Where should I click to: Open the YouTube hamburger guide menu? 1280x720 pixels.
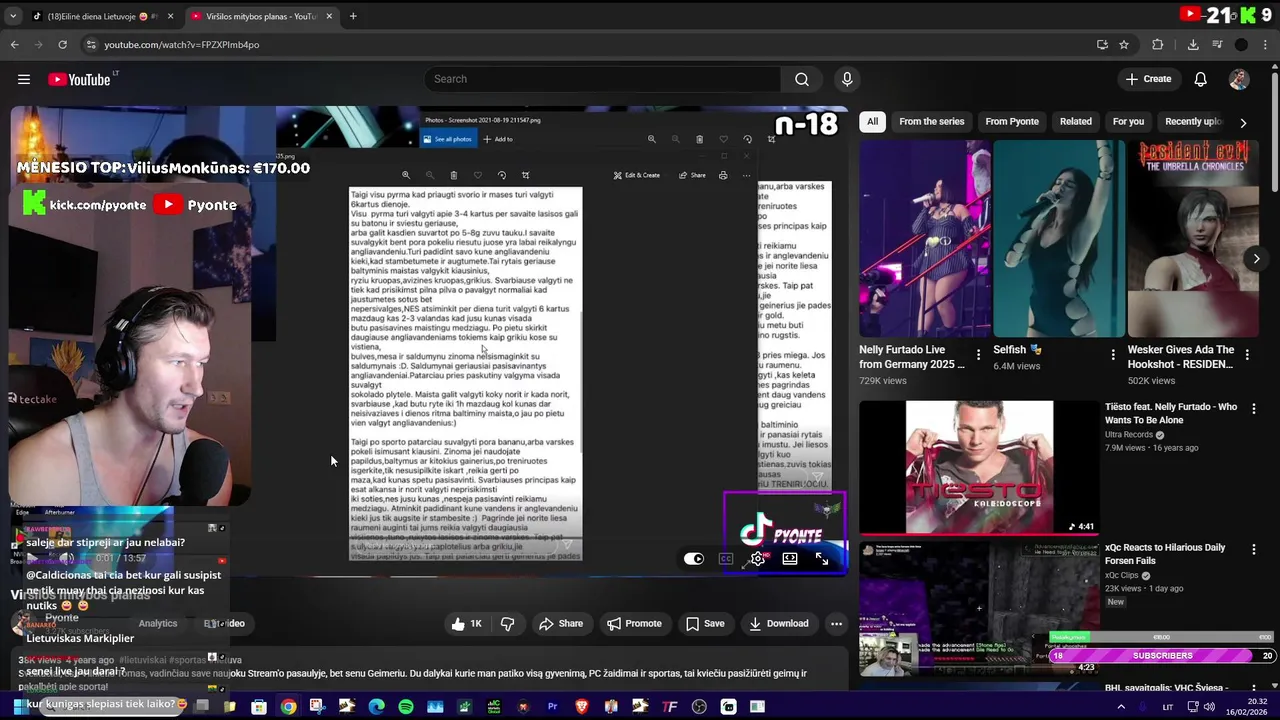click(24, 79)
